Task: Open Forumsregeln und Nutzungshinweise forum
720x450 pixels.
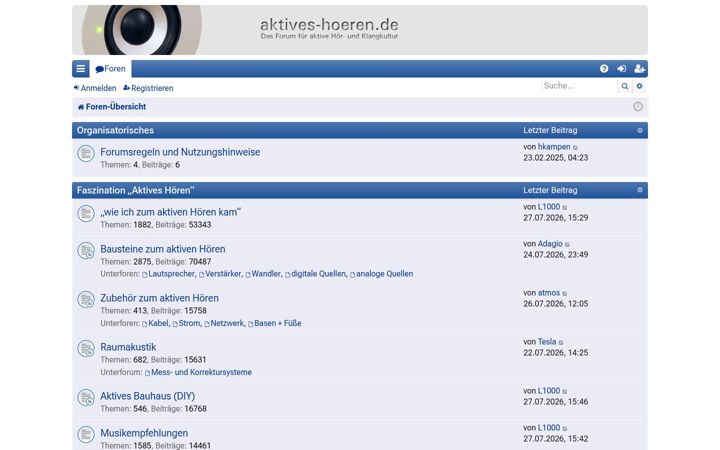Action: (x=180, y=152)
